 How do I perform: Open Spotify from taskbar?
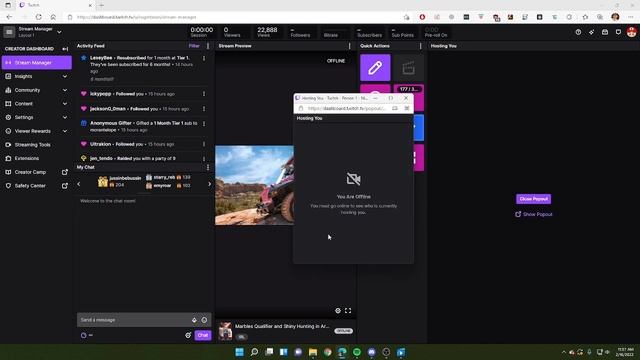(x=357, y=352)
